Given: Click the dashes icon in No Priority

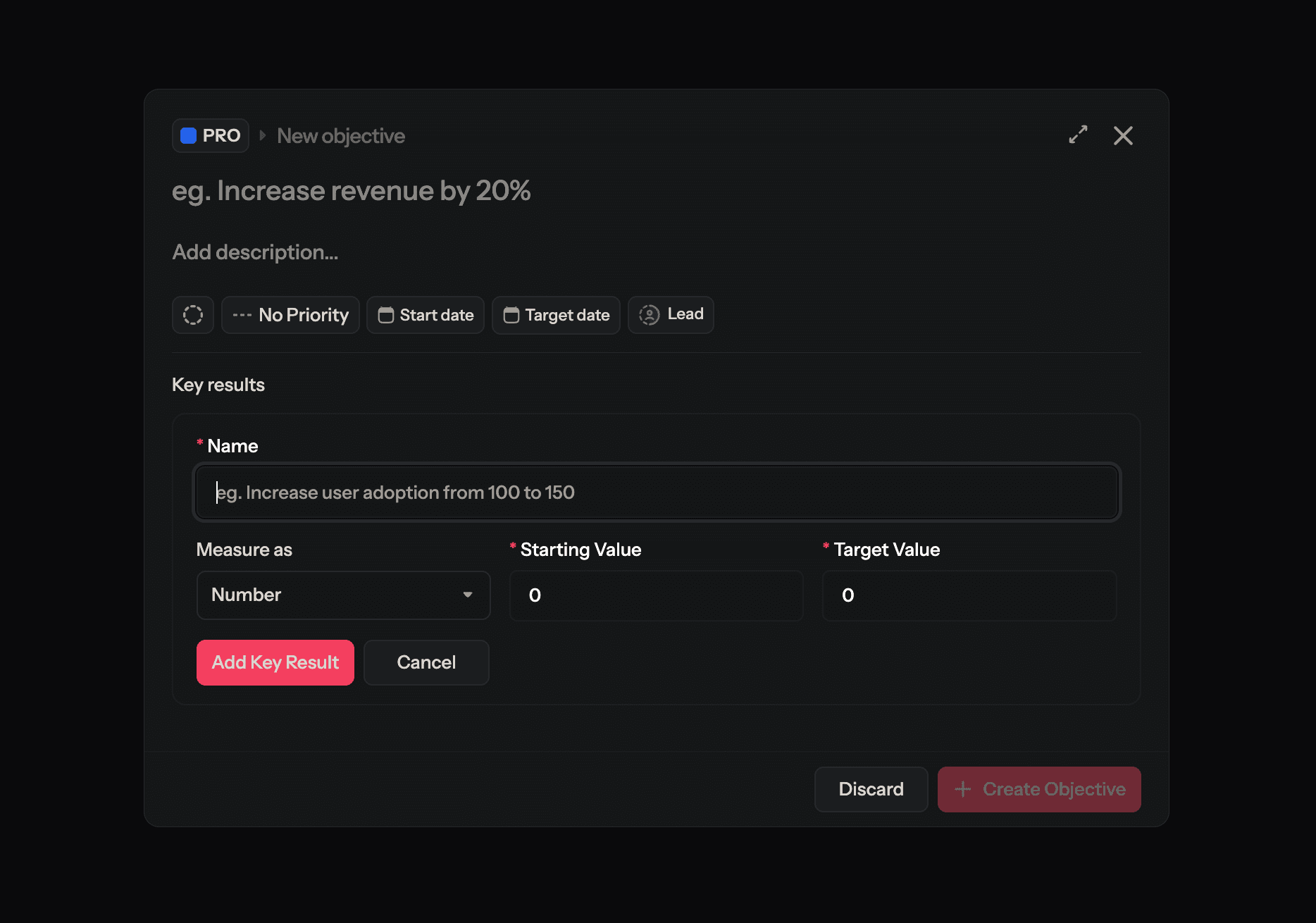Looking at the screenshot, I should point(240,315).
